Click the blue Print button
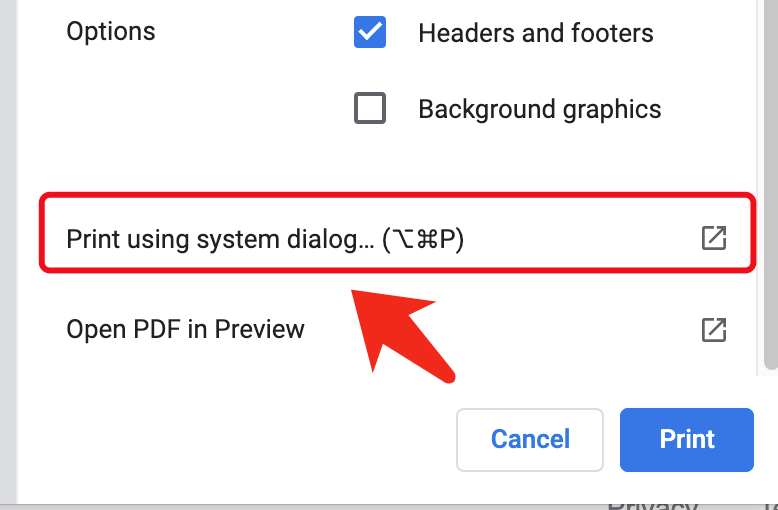The width and height of the screenshot is (778, 510). coord(686,439)
